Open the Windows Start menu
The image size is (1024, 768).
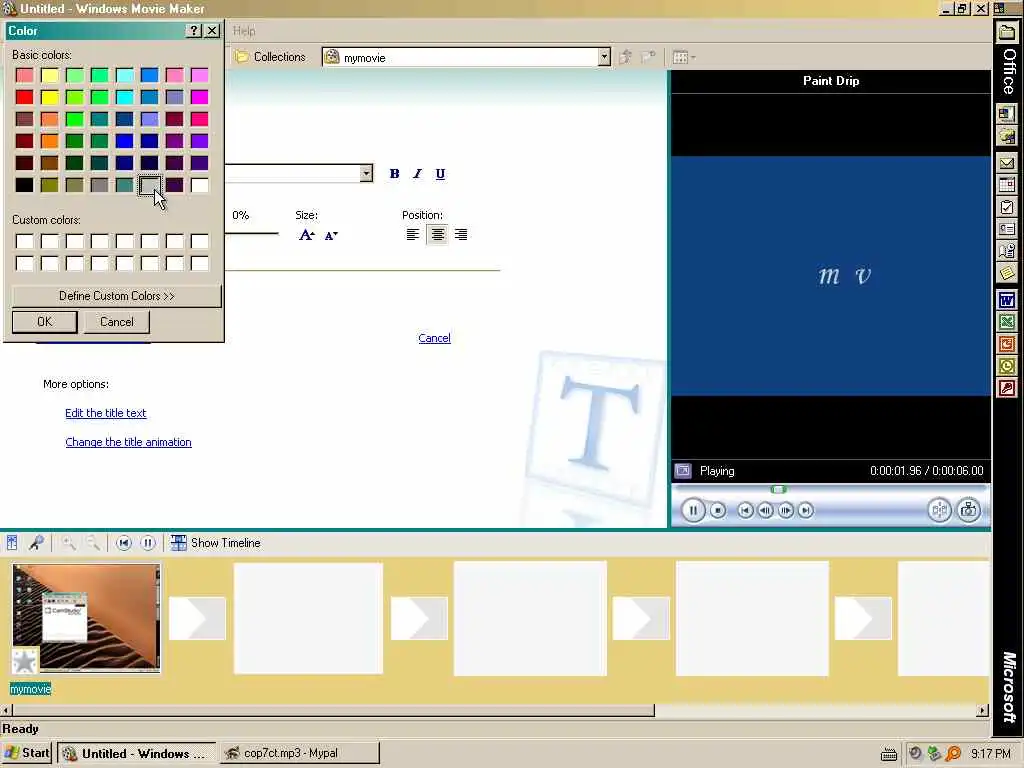(x=27, y=753)
